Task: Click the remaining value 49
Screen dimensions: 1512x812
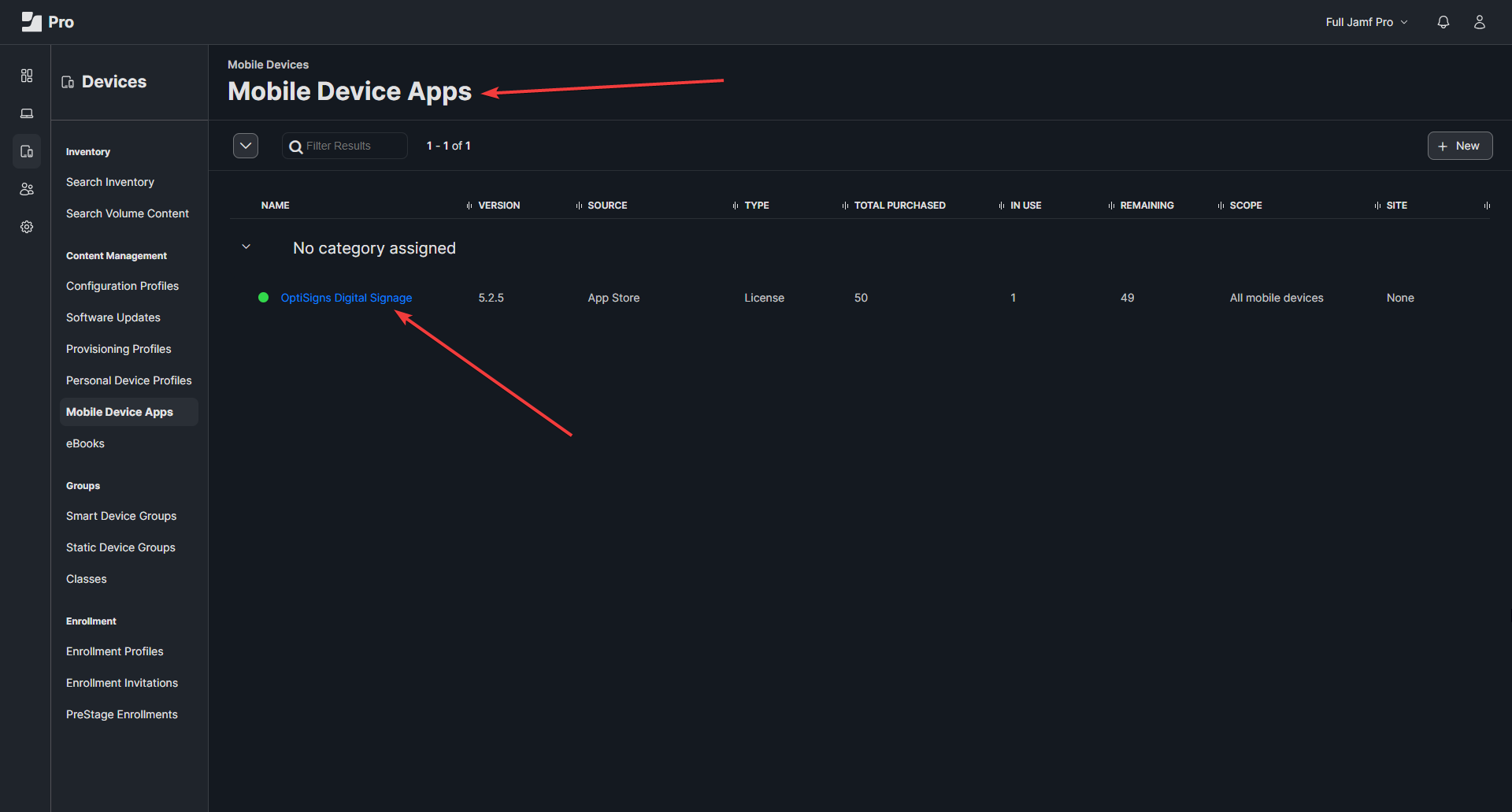Action: 1128,298
